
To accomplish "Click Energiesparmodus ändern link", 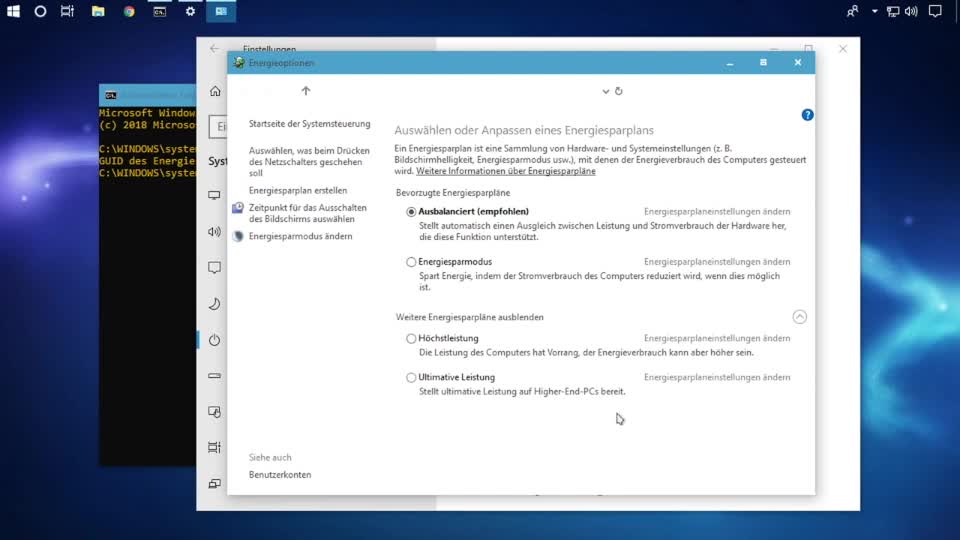I will (300, 236).
